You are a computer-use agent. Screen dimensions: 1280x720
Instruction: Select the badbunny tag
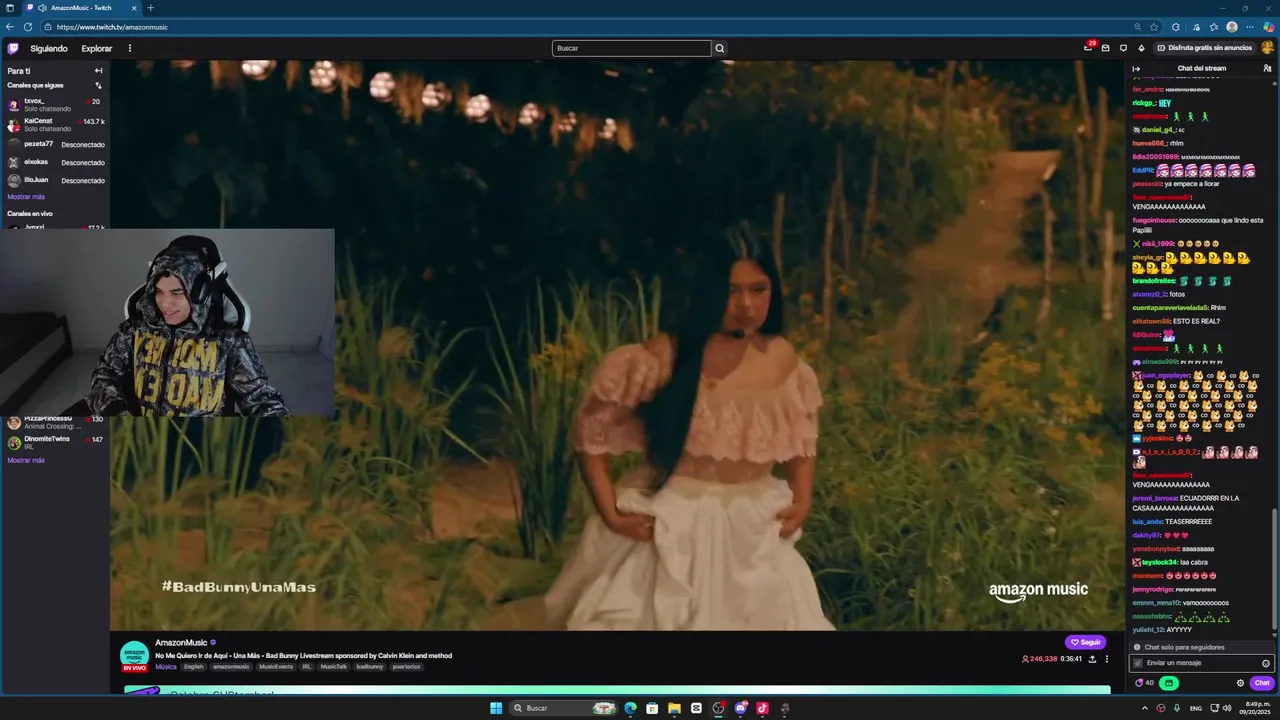(x=369, y=667)
